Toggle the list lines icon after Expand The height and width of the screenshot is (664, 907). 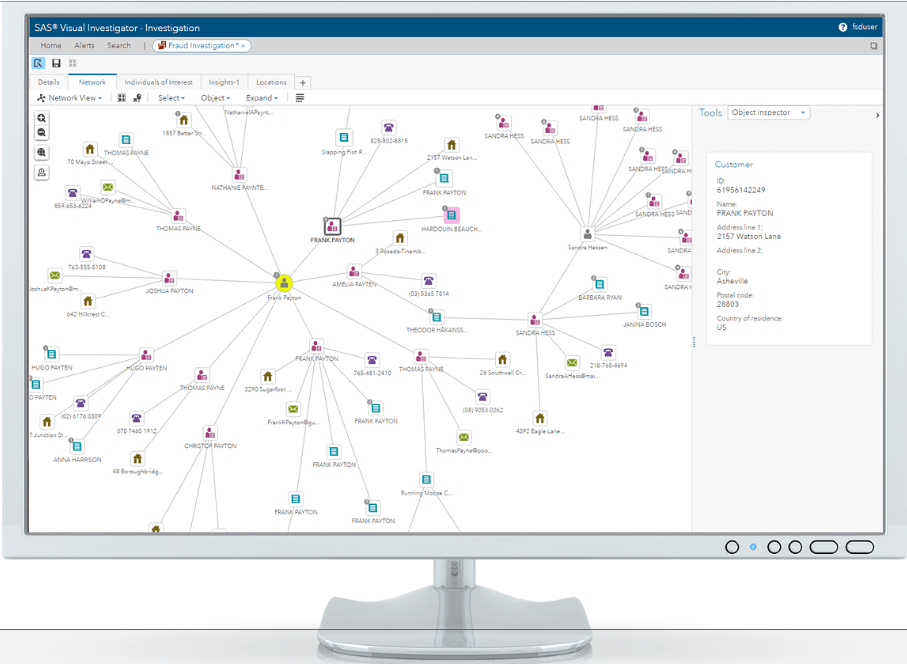(x=299, y=98)
